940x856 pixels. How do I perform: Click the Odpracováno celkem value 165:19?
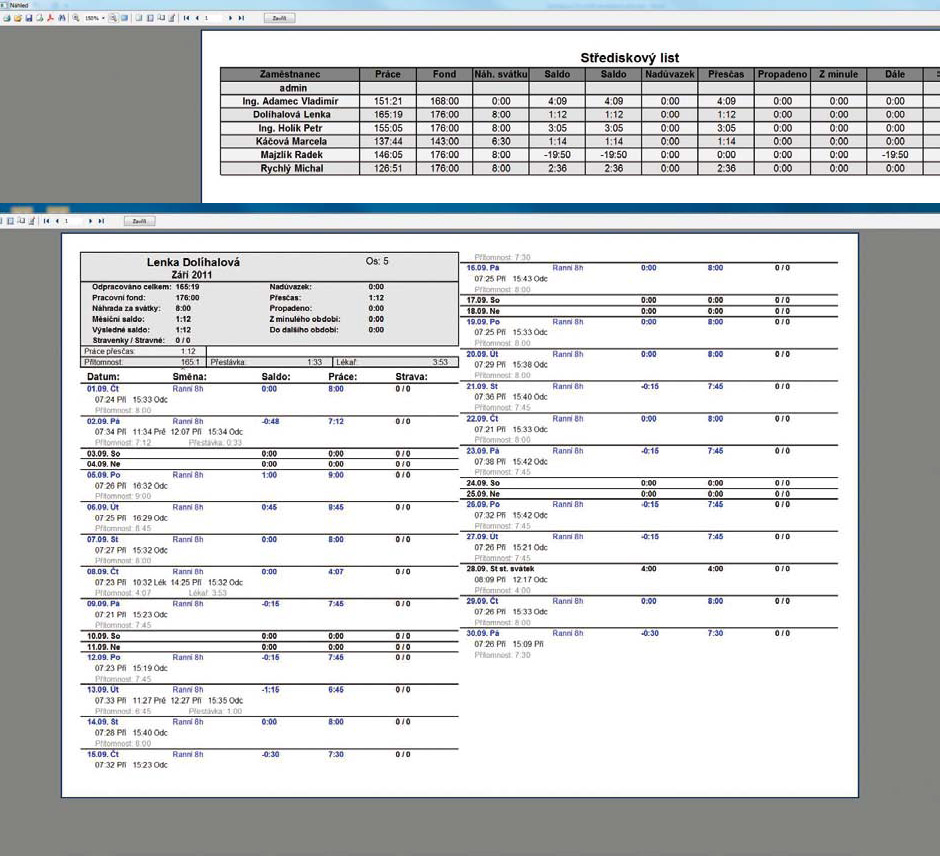188,287
